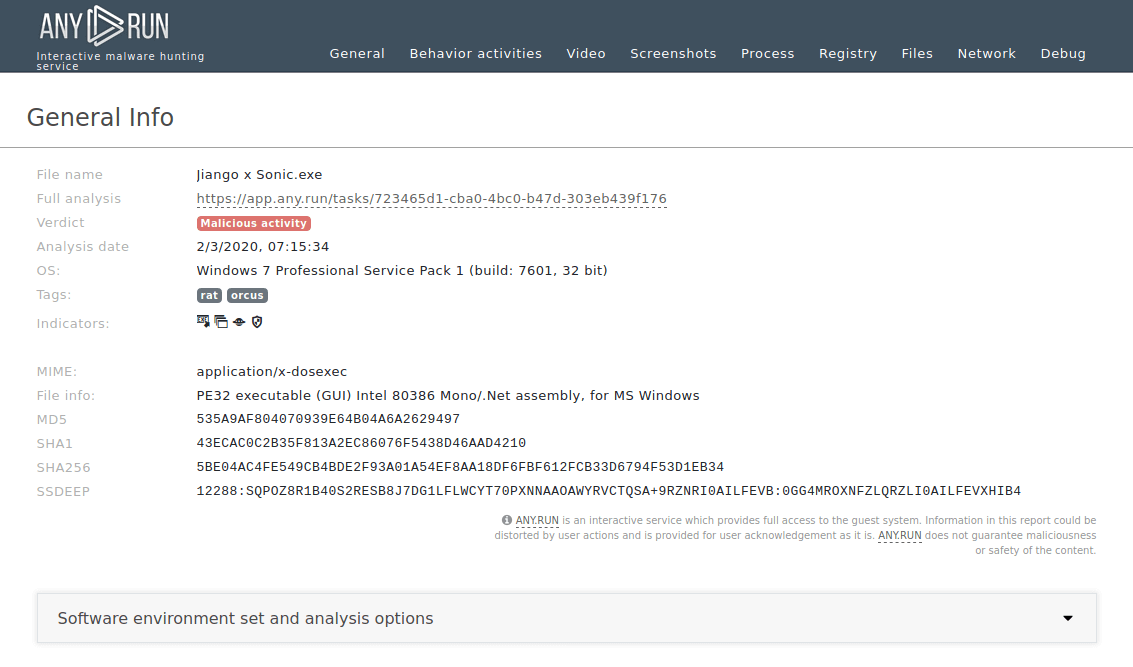This screenshot has height=667, width=1133.
Task: Click the 'orcus' tag badge
Action: (x=247, y=295)
